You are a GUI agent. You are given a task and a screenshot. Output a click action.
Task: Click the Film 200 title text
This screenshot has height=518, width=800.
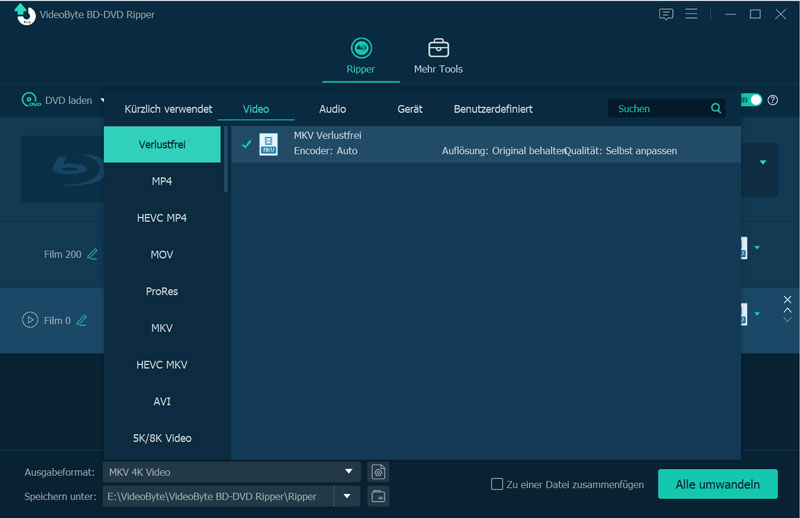click(62, 254)
